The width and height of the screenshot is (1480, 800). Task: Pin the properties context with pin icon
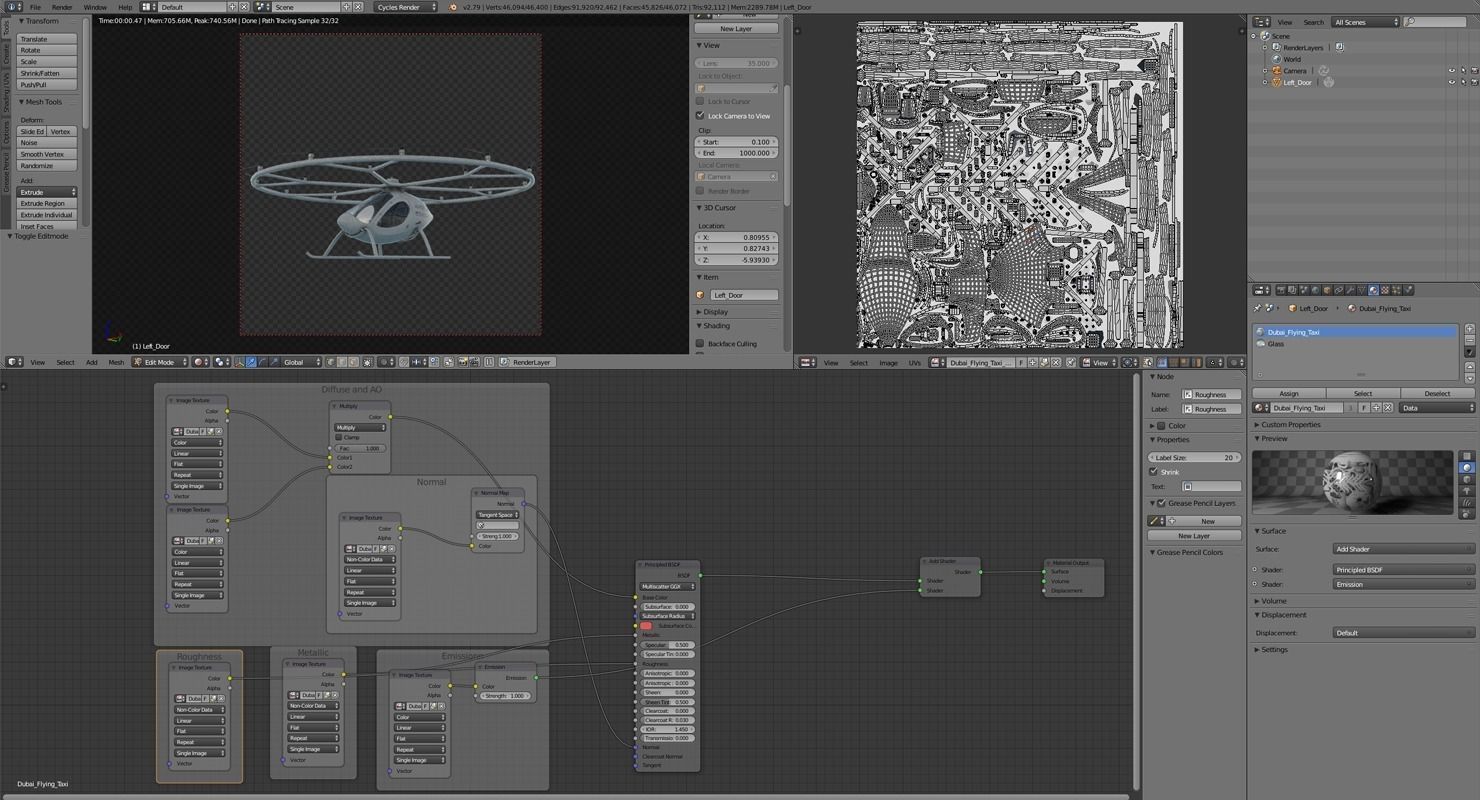coord(1257,308)
